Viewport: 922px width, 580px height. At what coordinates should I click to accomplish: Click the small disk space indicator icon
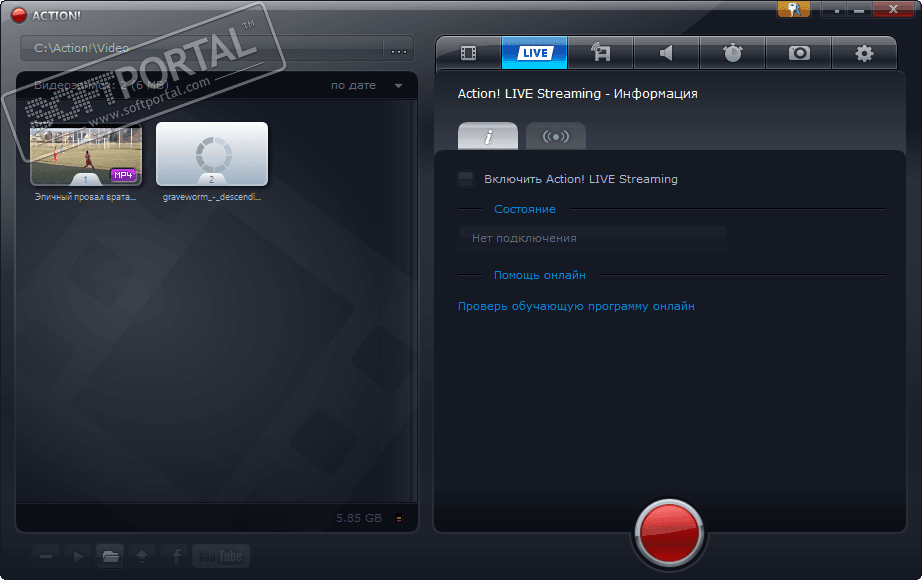399,519
